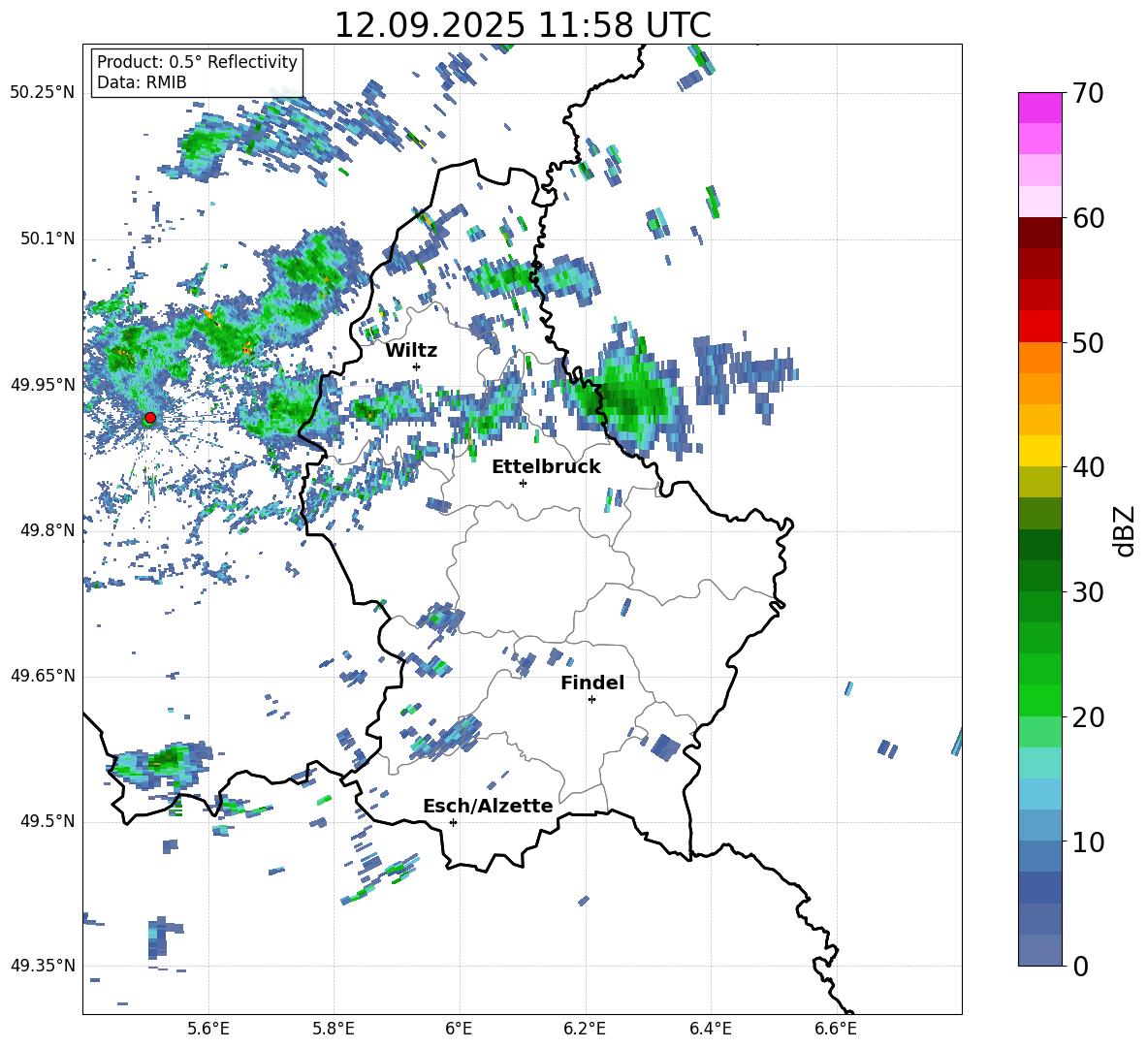Click the colorbar tick label 60

tap(1088, 218)
